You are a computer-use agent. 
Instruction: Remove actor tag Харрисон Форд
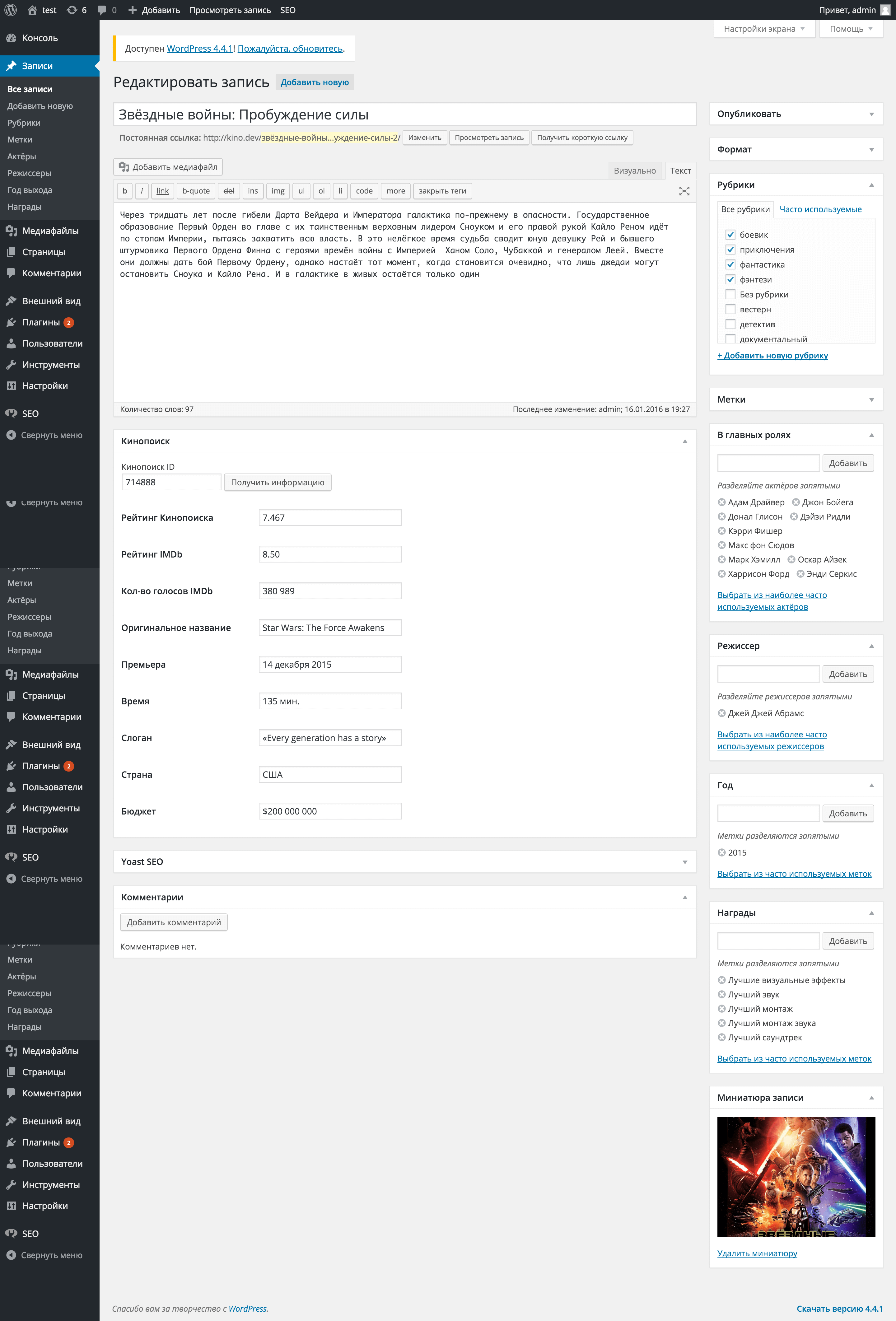coord(721,574)
